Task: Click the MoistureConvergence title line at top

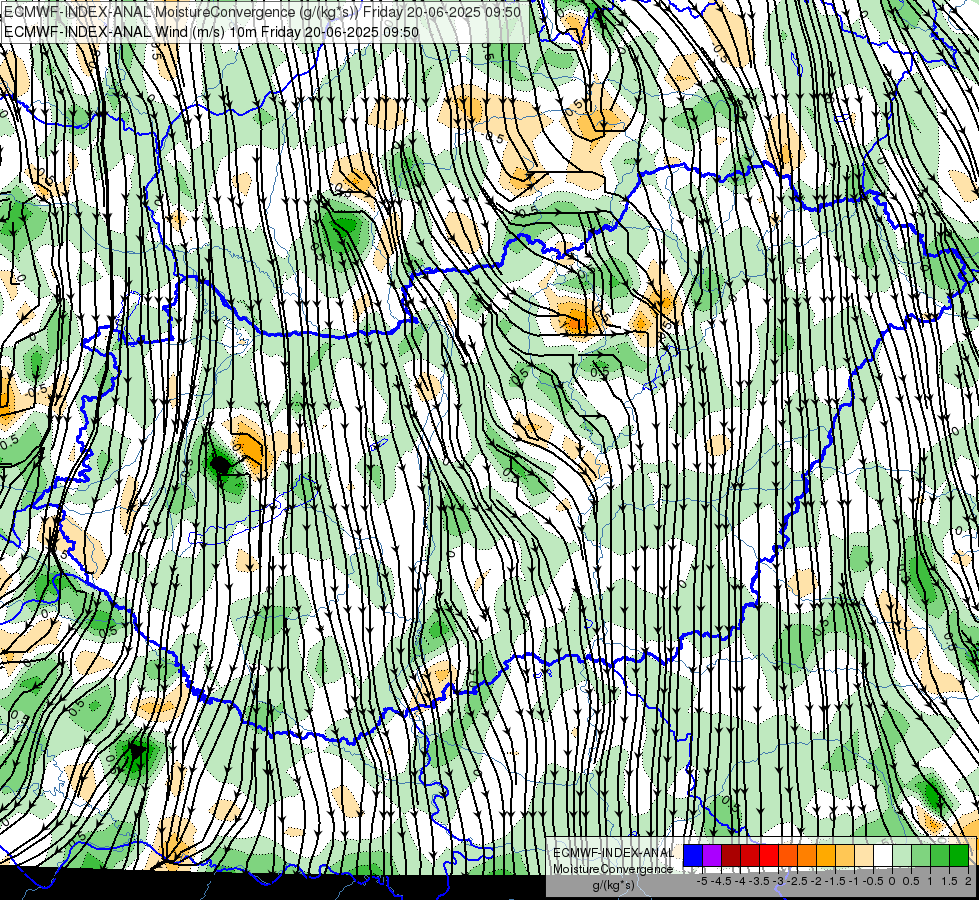Action: (x=262, y=12)
